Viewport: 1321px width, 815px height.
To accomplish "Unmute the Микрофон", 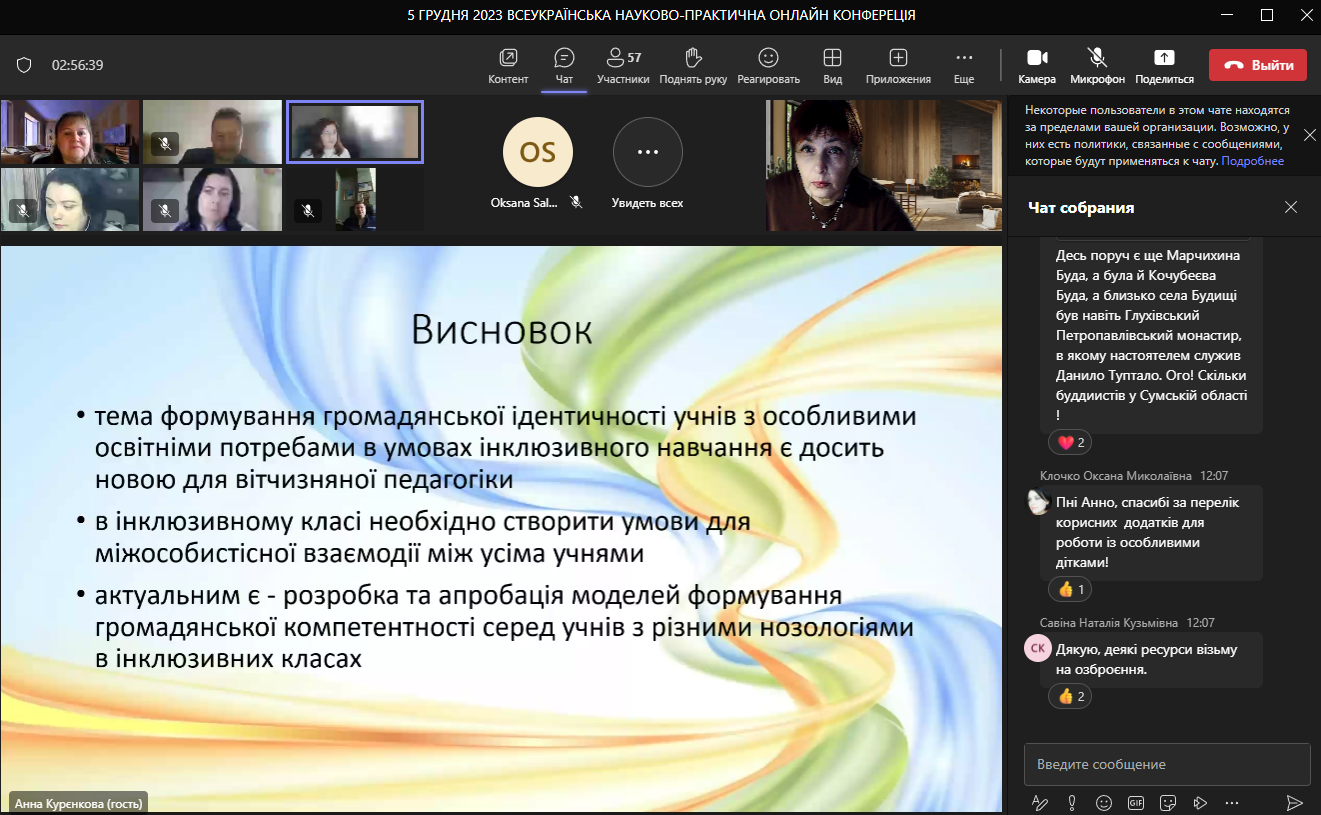I will (x=1097, y=66).
